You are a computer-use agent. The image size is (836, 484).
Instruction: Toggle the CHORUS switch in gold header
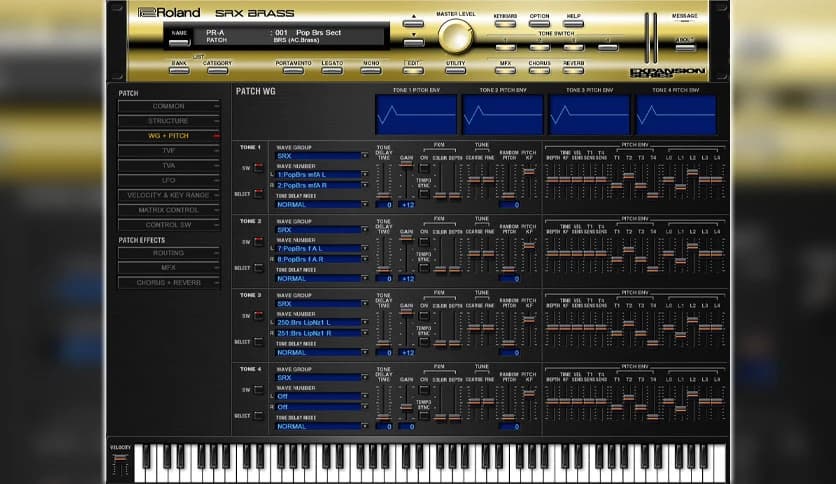tap(539, 70)
